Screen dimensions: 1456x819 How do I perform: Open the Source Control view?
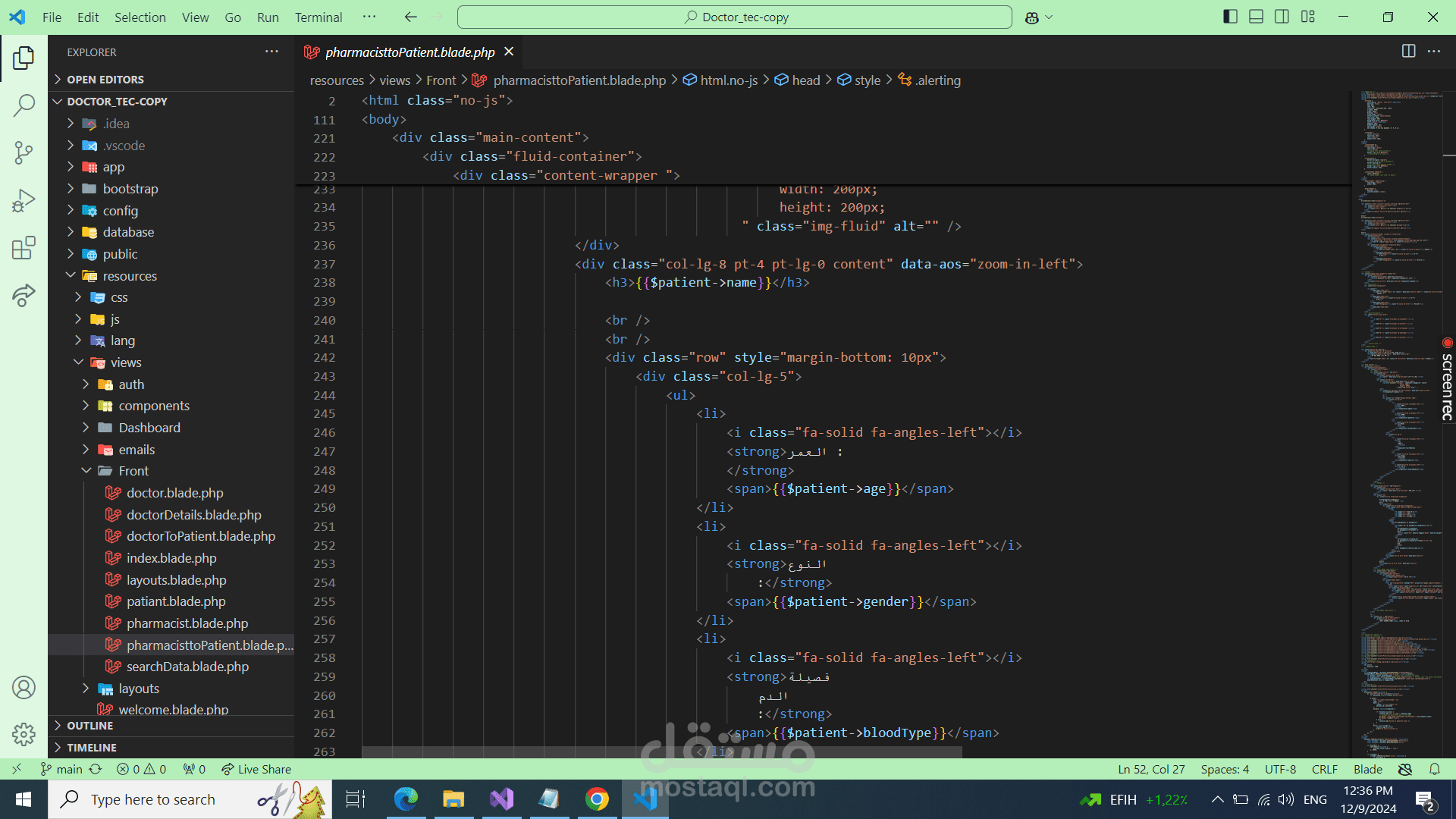pyautogui.click(x=24, y=152)
